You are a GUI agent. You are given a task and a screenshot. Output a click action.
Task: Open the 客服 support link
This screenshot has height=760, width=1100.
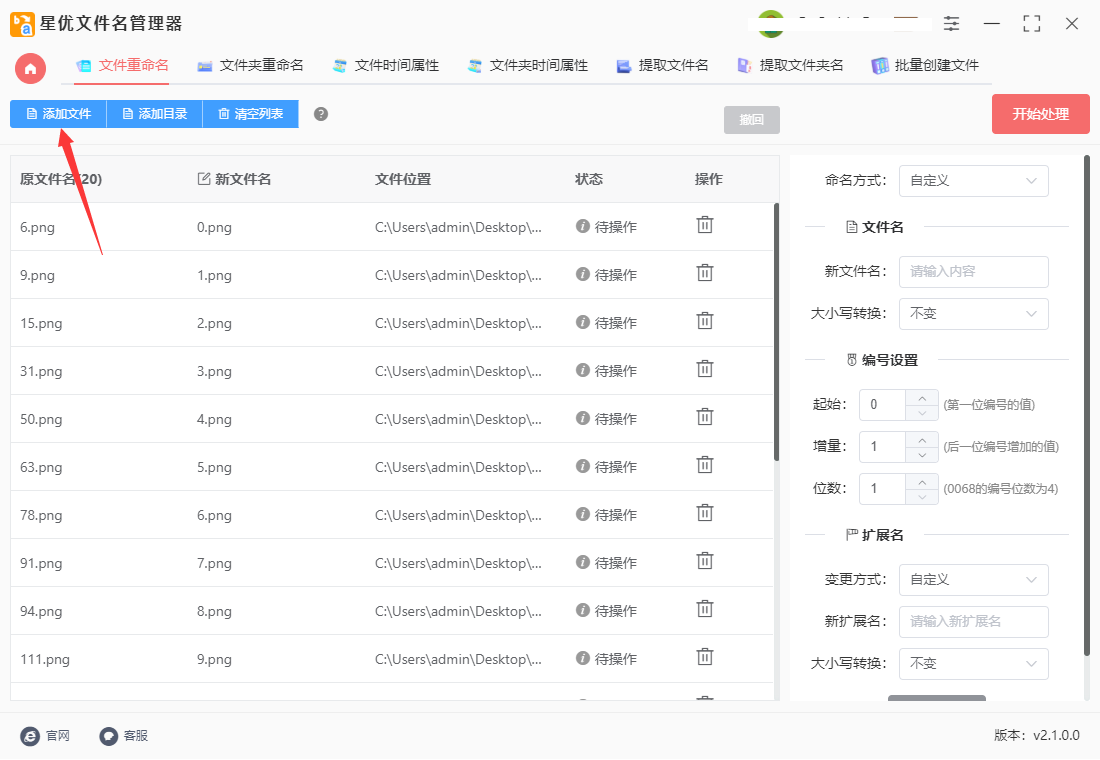tap(123, 736)
